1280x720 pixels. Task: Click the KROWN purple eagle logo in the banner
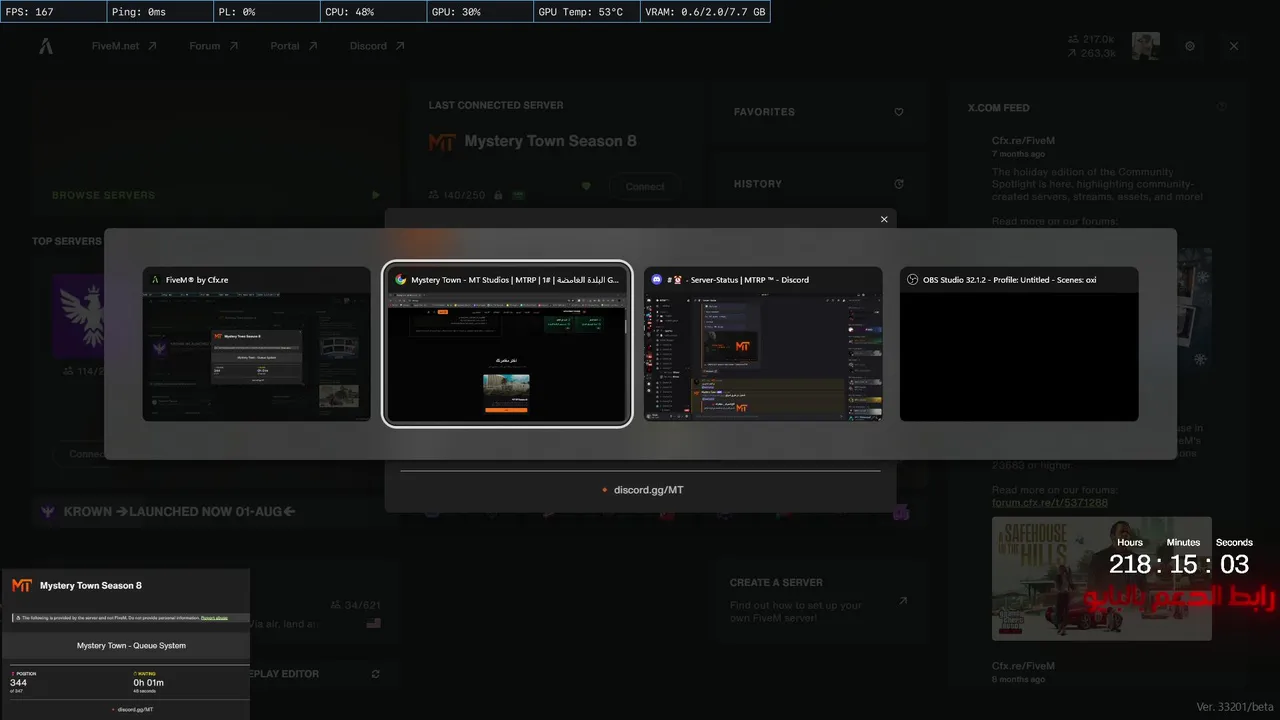point(47,512)
